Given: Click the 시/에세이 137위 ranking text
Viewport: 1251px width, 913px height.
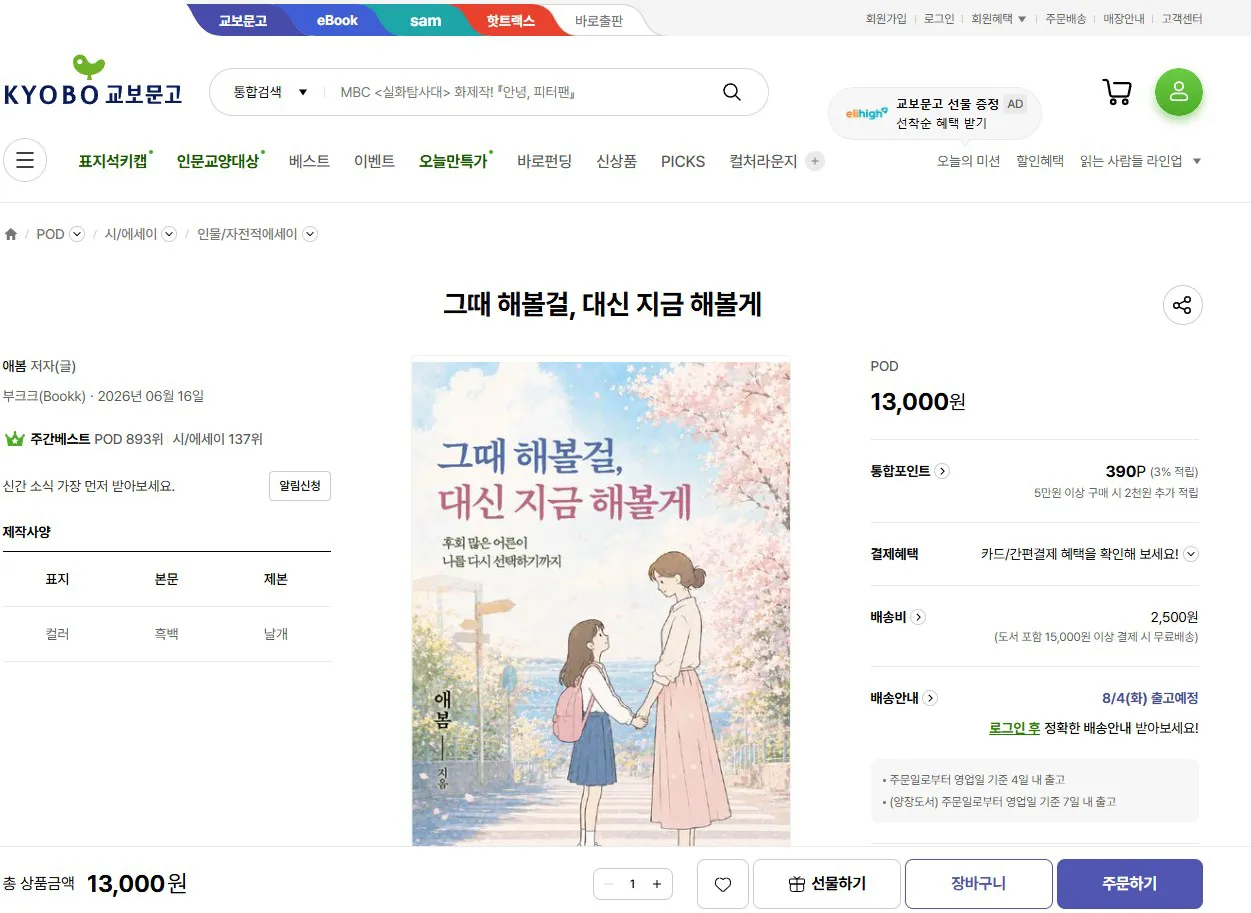Looking at the screenshot, I should point(217,439).
